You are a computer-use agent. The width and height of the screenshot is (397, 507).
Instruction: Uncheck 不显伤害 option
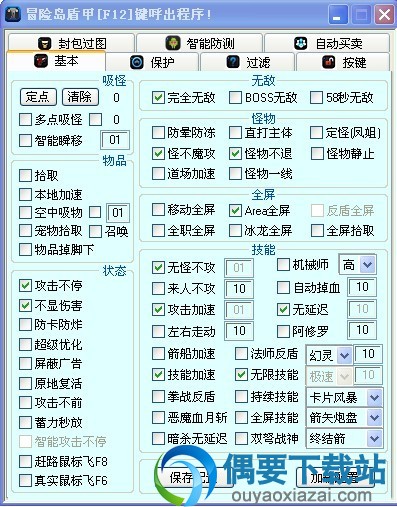tap(25, 305)
